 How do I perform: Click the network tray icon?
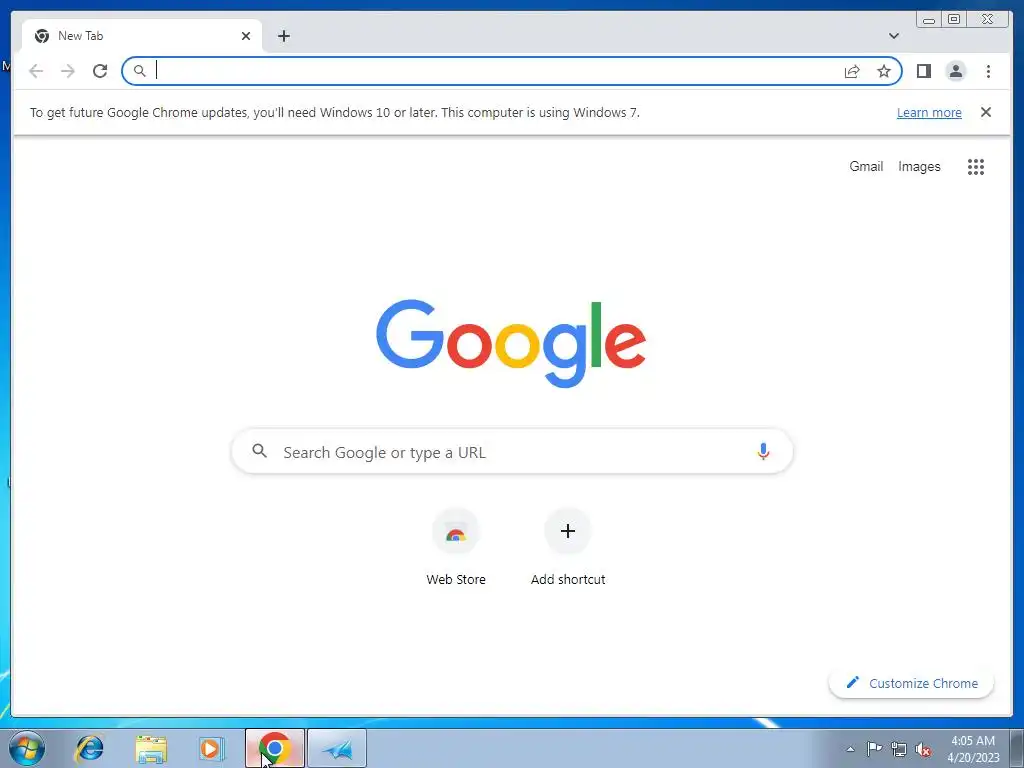[x=899, y=749]
